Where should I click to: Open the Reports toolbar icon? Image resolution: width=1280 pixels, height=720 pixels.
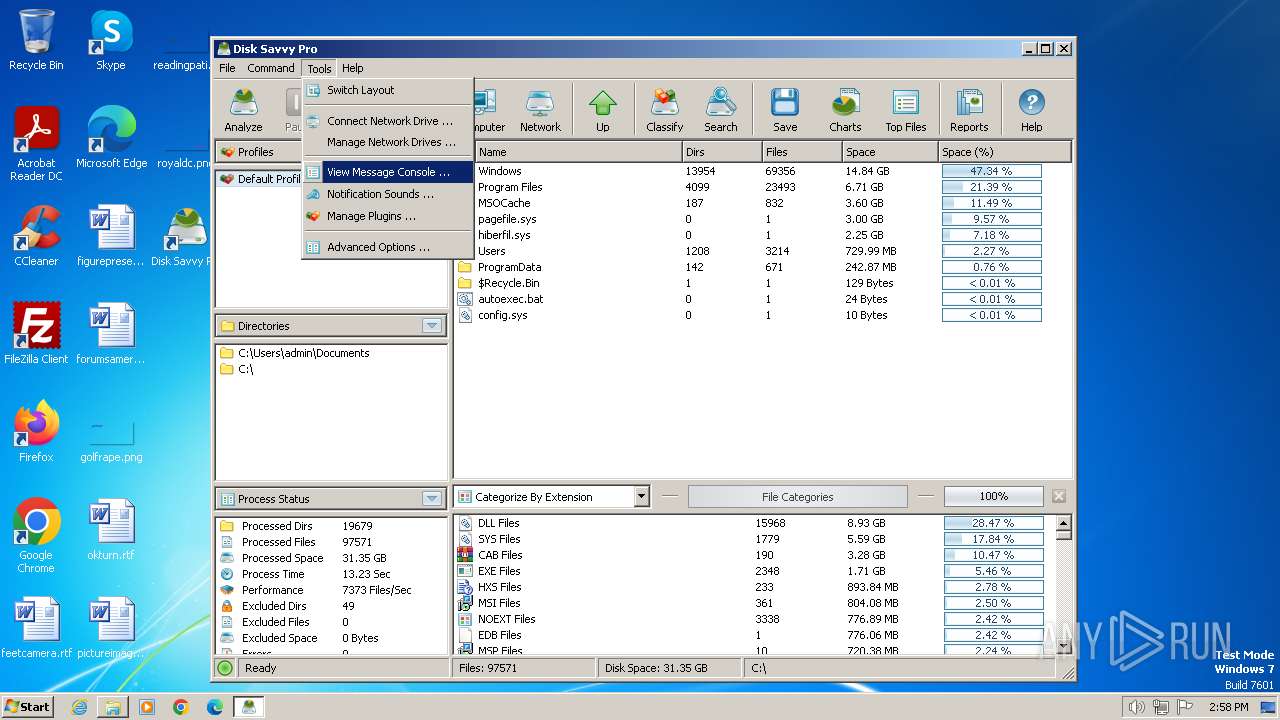point(969,110)
